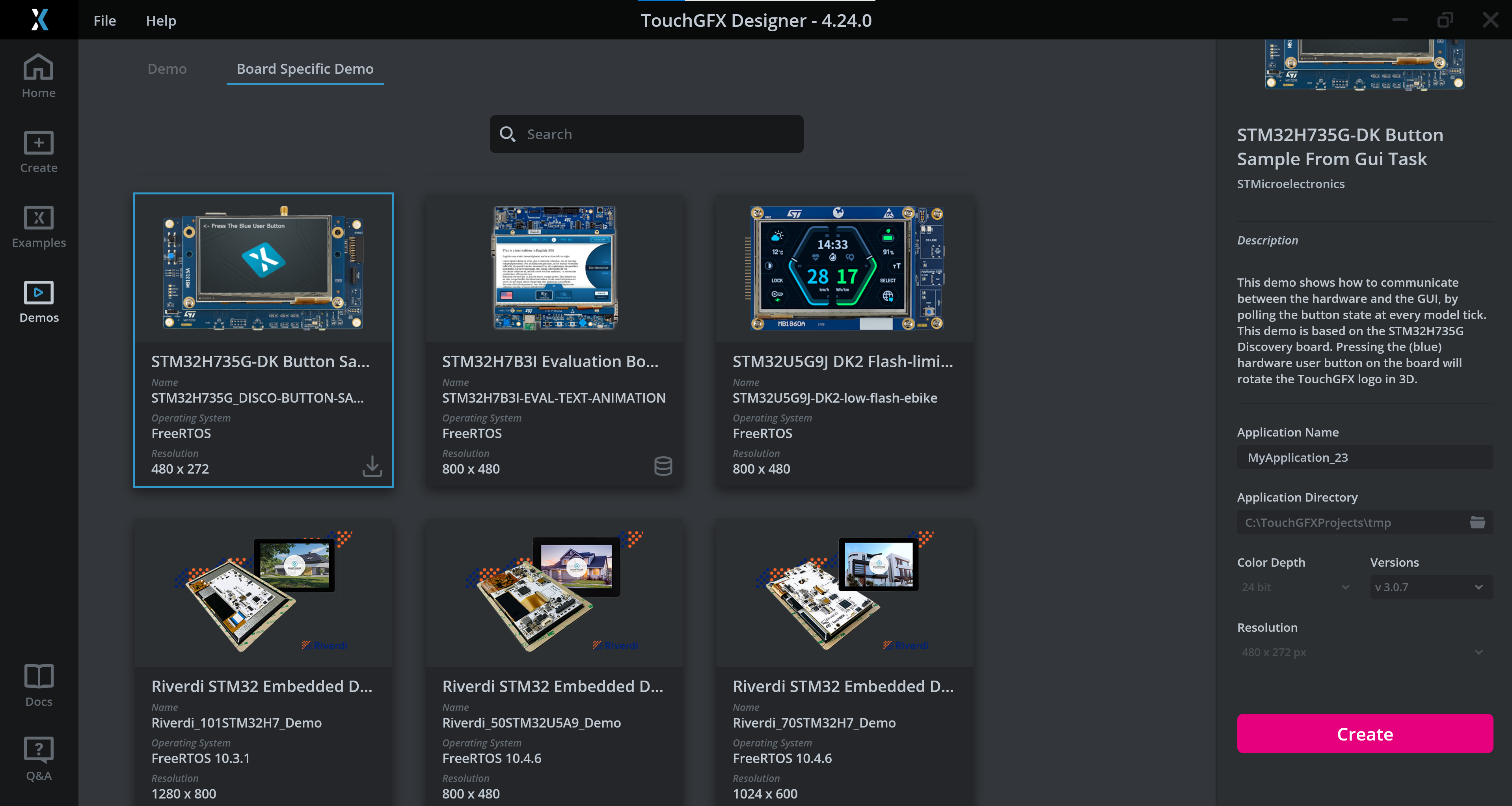Switch to the Demo tab
The width and height of the screenshot is (1512, 806).
coord(167,69)
